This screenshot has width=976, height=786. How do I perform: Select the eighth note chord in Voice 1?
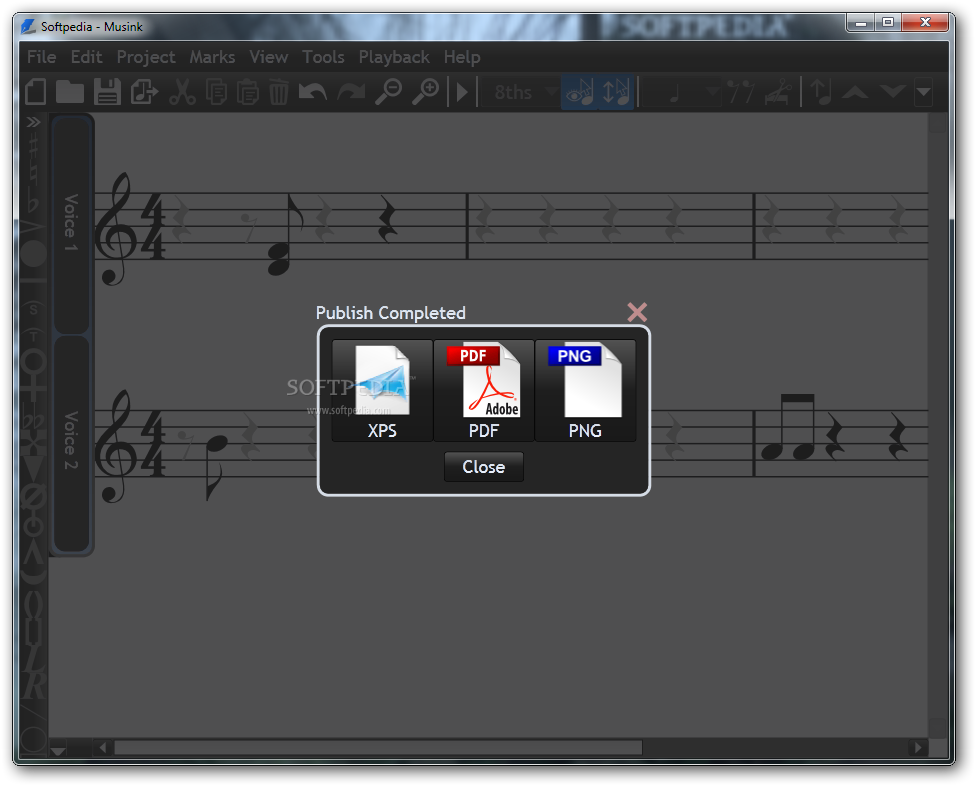(286, 235)
